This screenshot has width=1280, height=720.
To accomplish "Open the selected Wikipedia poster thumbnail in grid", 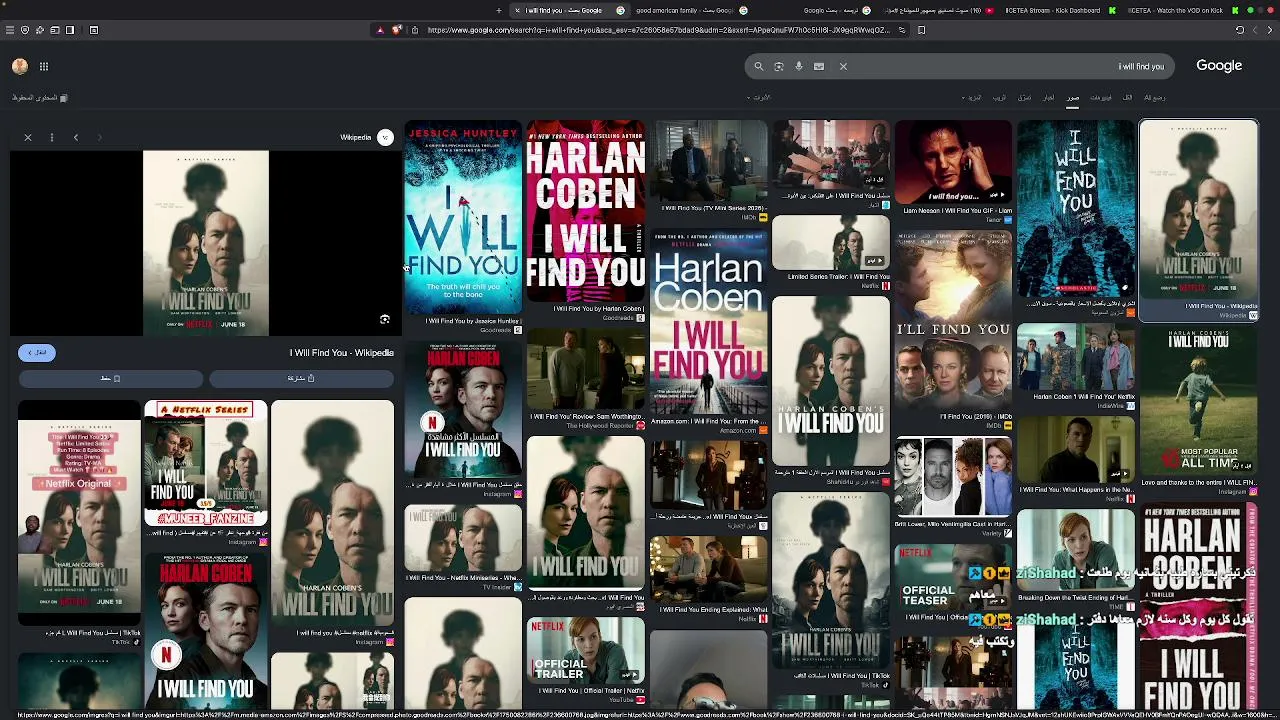I will click(x=1198, y=211).
